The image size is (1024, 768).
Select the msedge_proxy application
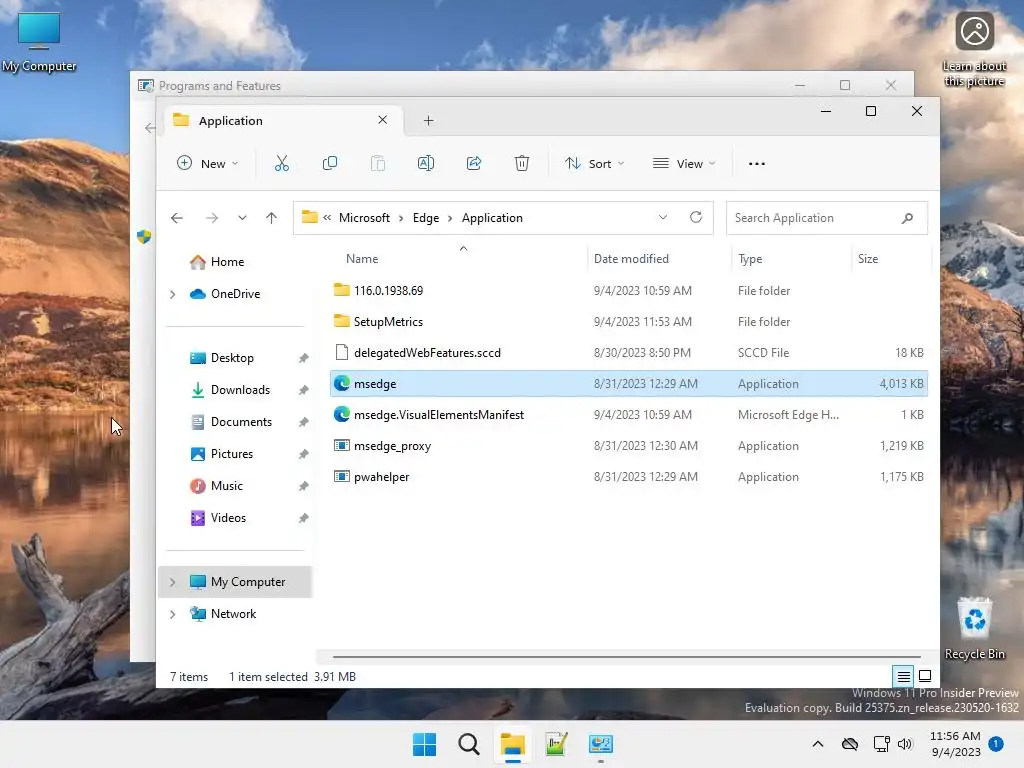(x=629, y=446)
